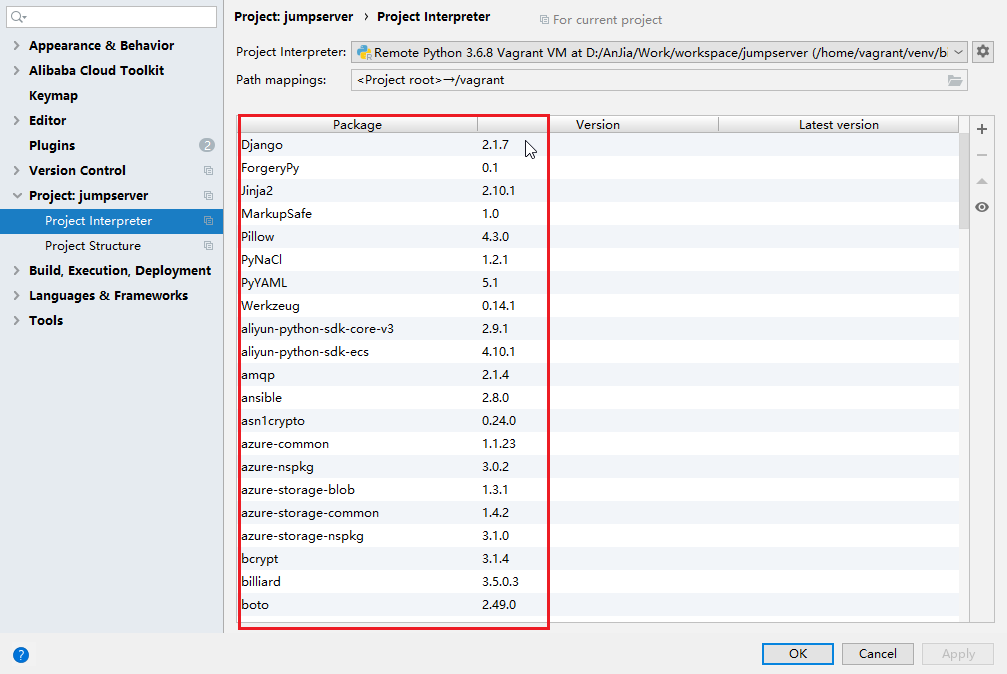Select the boto package row
Viewport: 1007px width, 674px height.
599,605
